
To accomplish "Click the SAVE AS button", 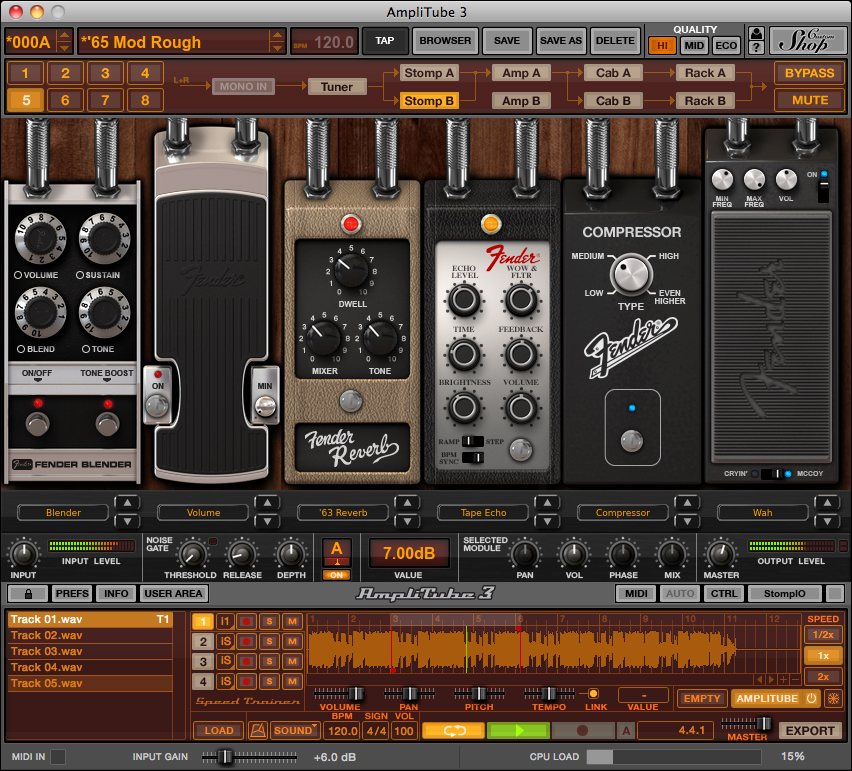I will click(x=560, y=41).
